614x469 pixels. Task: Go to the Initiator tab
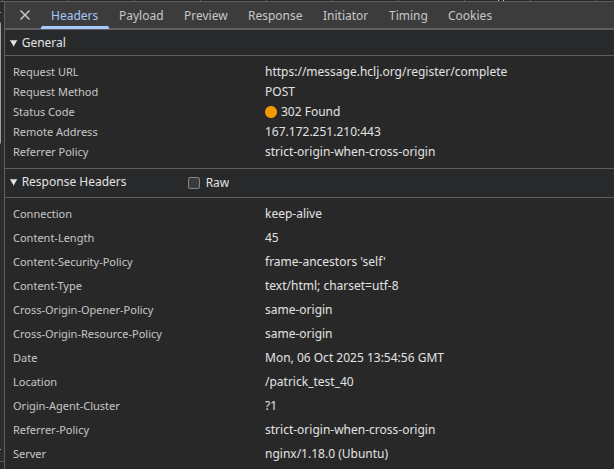click(x=345, y=16)
